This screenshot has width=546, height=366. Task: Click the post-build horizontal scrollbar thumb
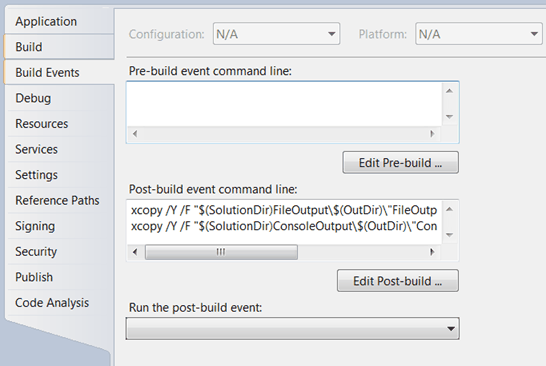(221, 252)
